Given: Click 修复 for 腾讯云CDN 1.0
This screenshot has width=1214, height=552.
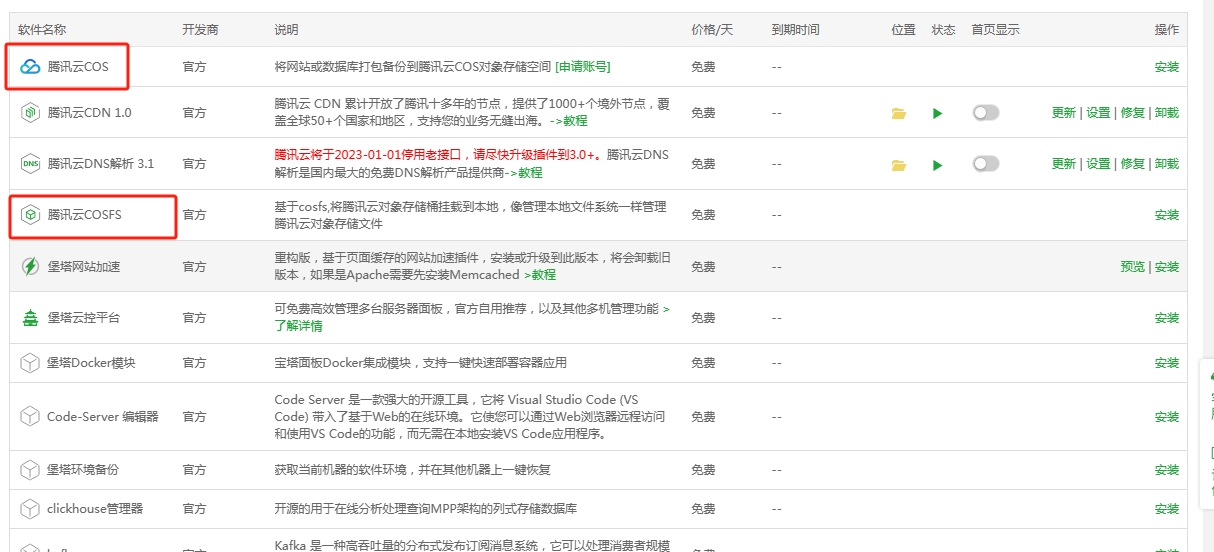Looking at the screenshot, I should pos(1132,113).
